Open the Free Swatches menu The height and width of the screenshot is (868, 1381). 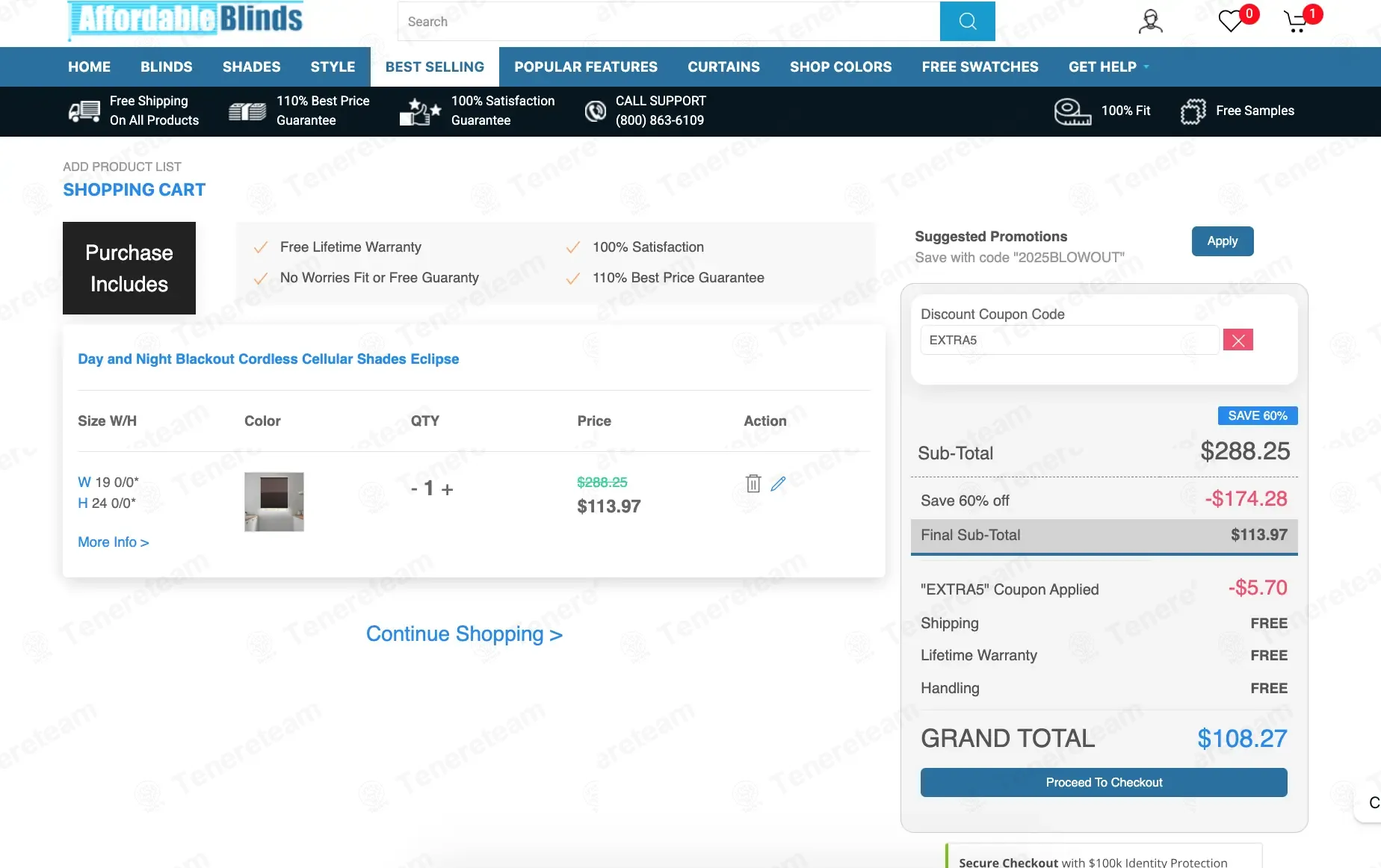980,66
